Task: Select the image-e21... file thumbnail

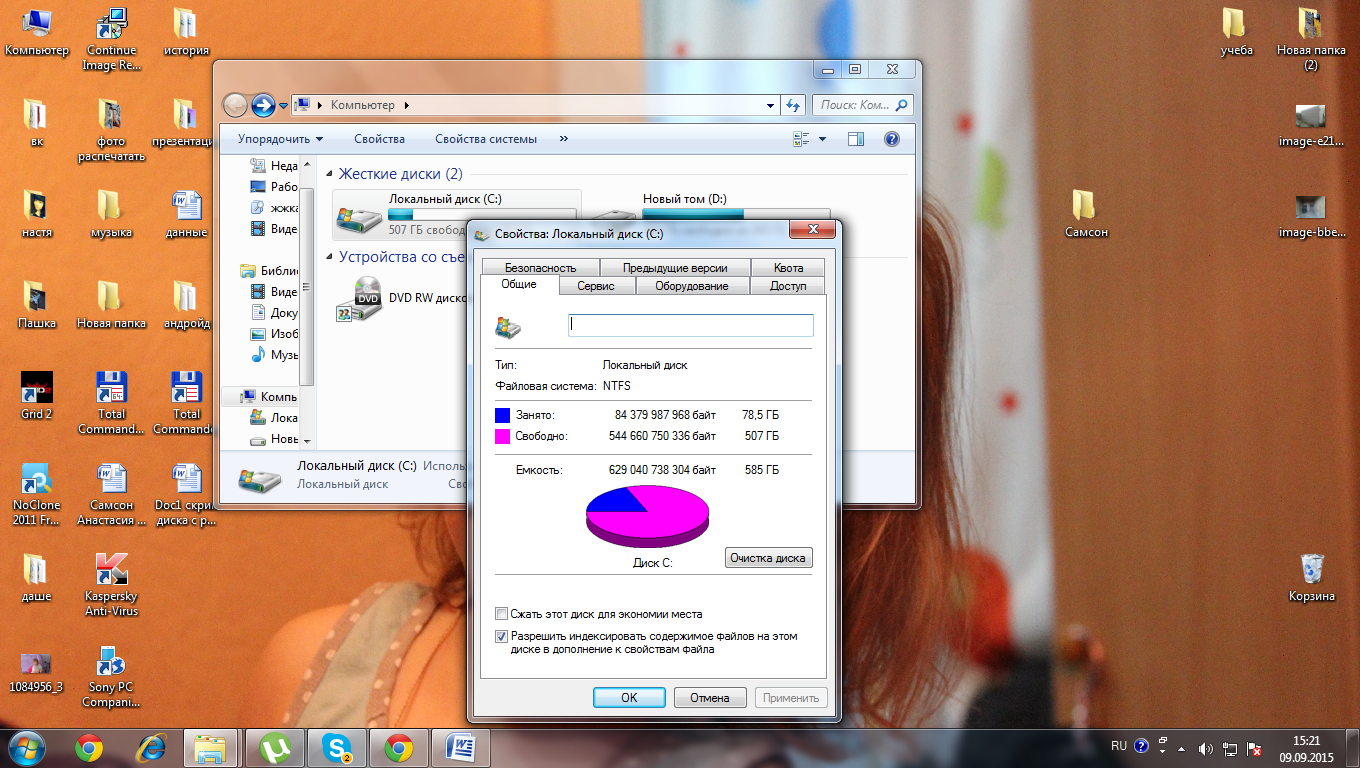Action: click(x=1311, y=123)
